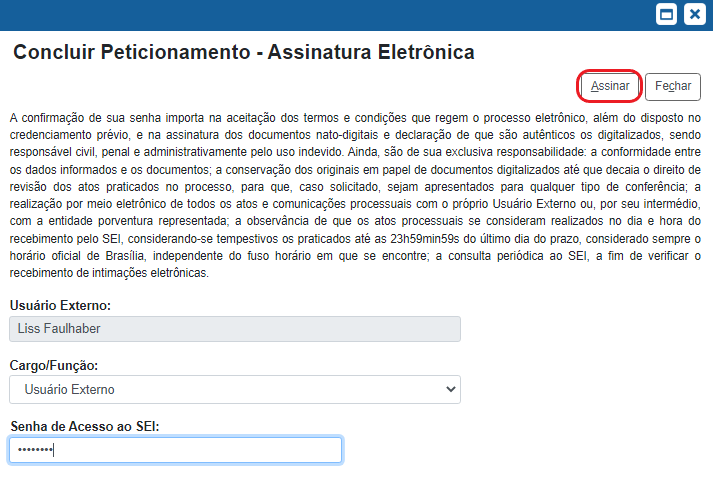Click the Concluir Peticionamento heading
Screen dimensions: 713x493
coord(130,52)
